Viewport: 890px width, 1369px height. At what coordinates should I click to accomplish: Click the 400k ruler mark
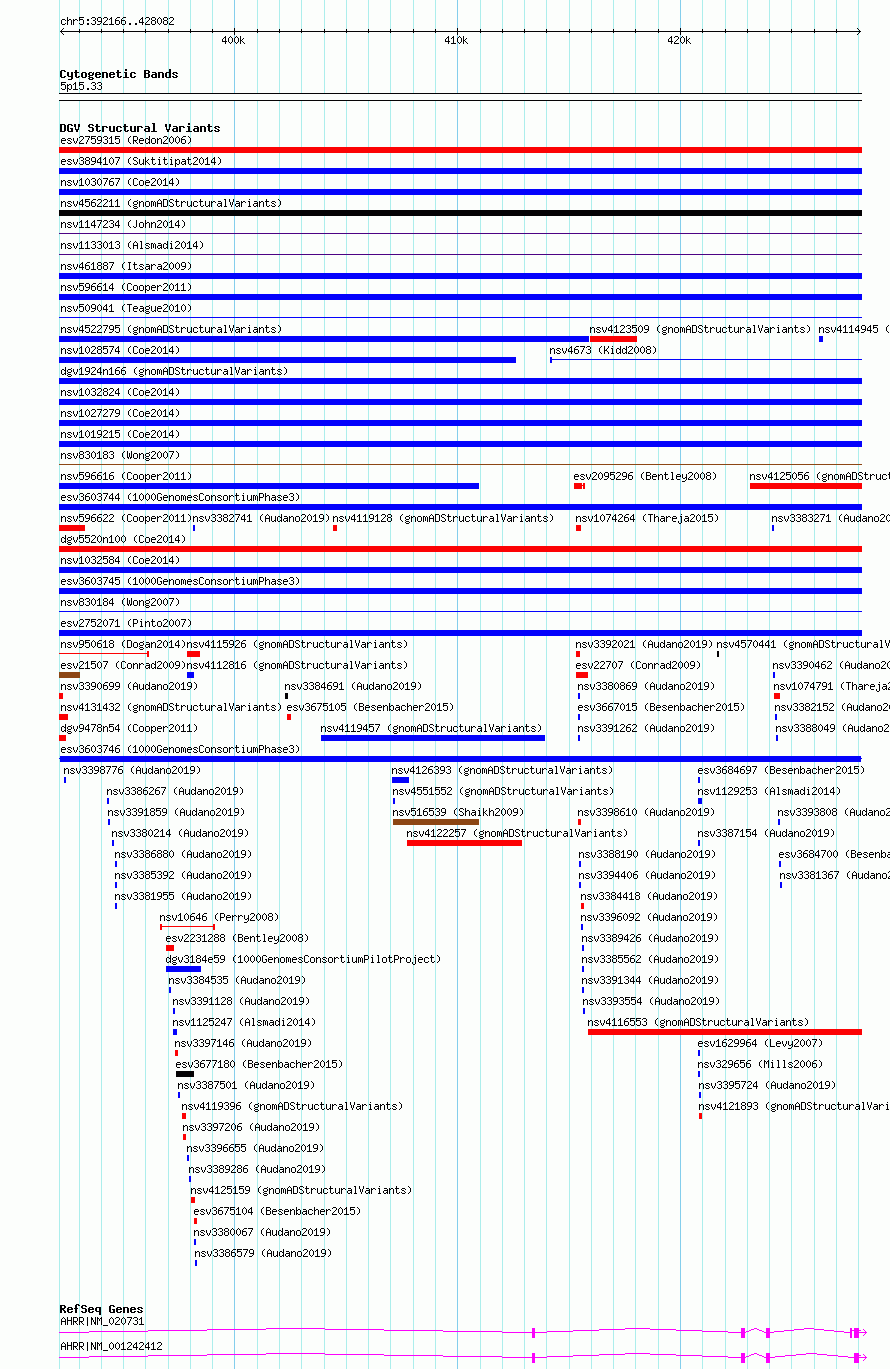click(x=233, y=39)
